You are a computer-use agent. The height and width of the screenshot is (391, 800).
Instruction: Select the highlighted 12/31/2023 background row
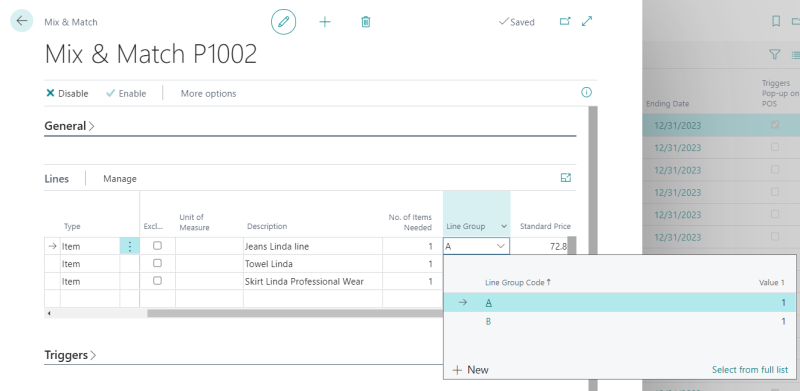point(721,125)
